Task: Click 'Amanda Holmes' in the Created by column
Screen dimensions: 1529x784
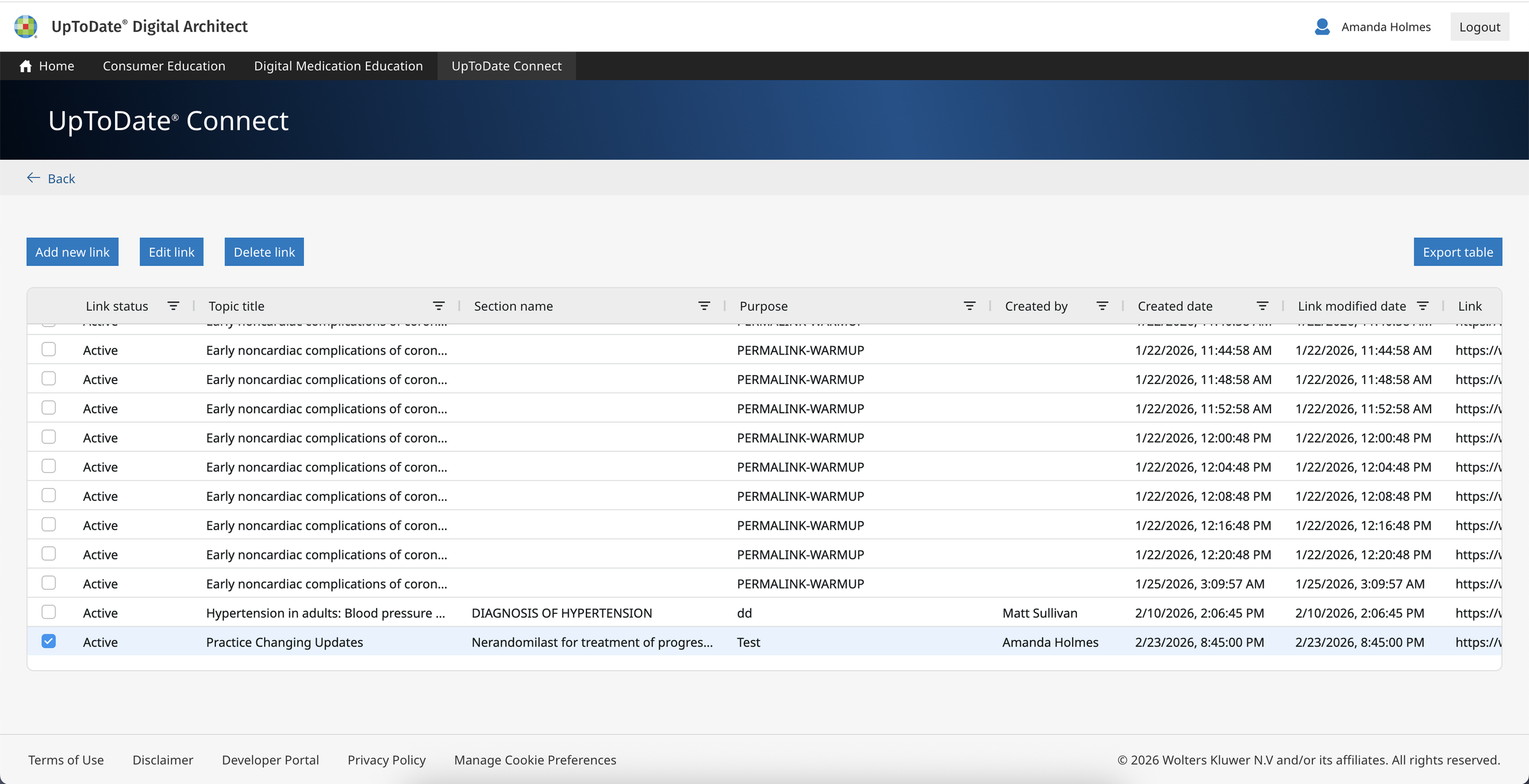Action: tap(1050, 642)
